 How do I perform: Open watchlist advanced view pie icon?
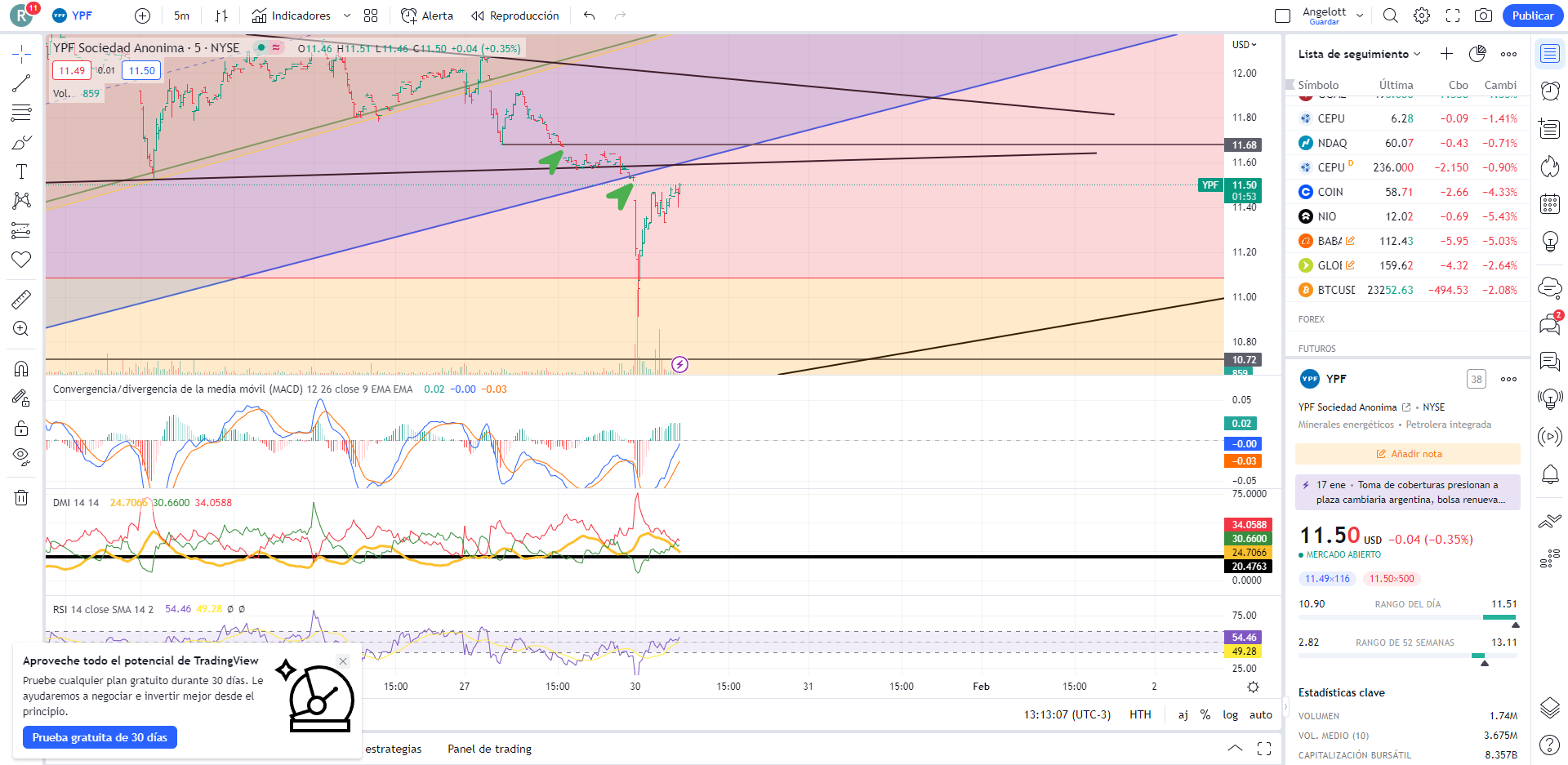point(1477,54)
